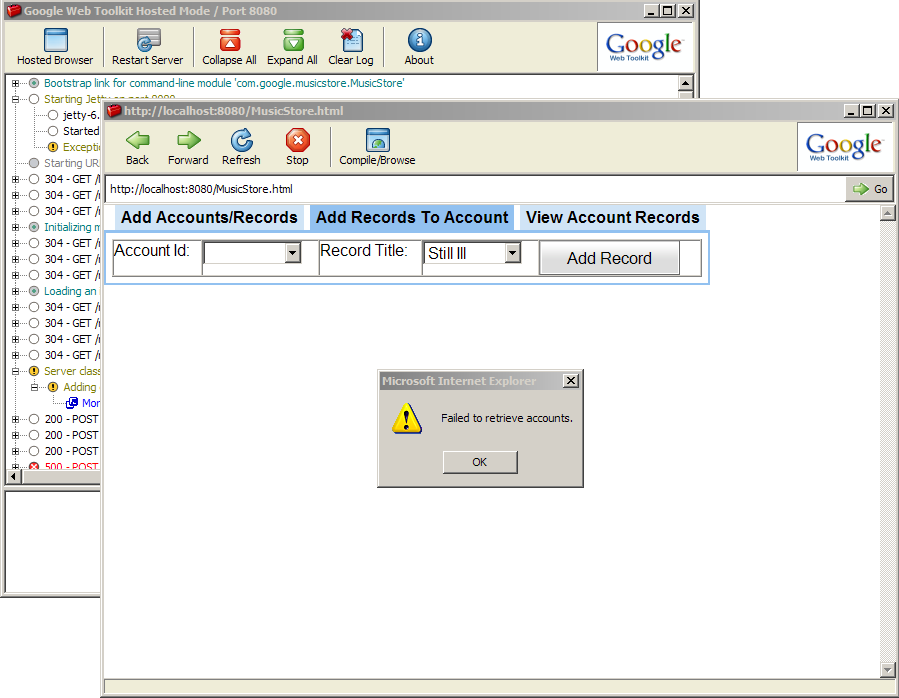Select the blue 'Mor' log row
This screenshot has height=698, width=899.
[x=91, y=403]
